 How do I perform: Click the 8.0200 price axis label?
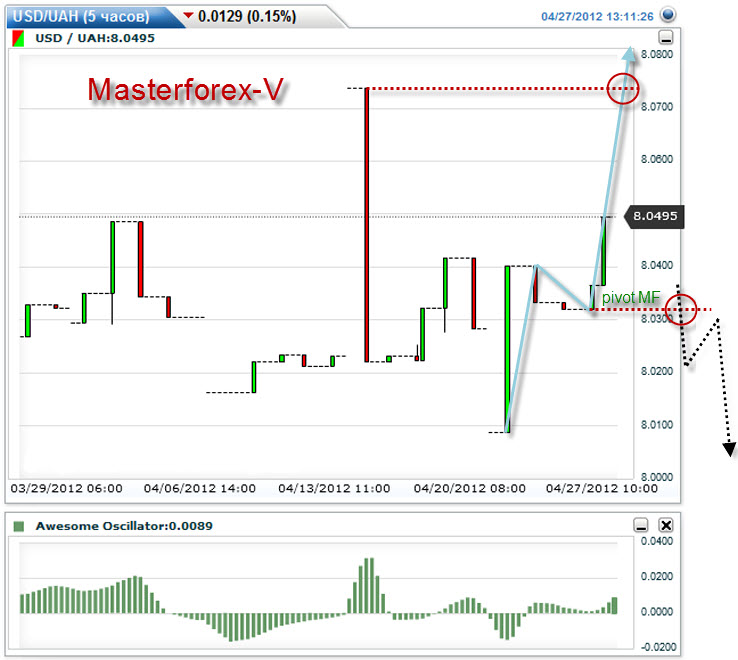pyautogui.click(x=657, y=371)
